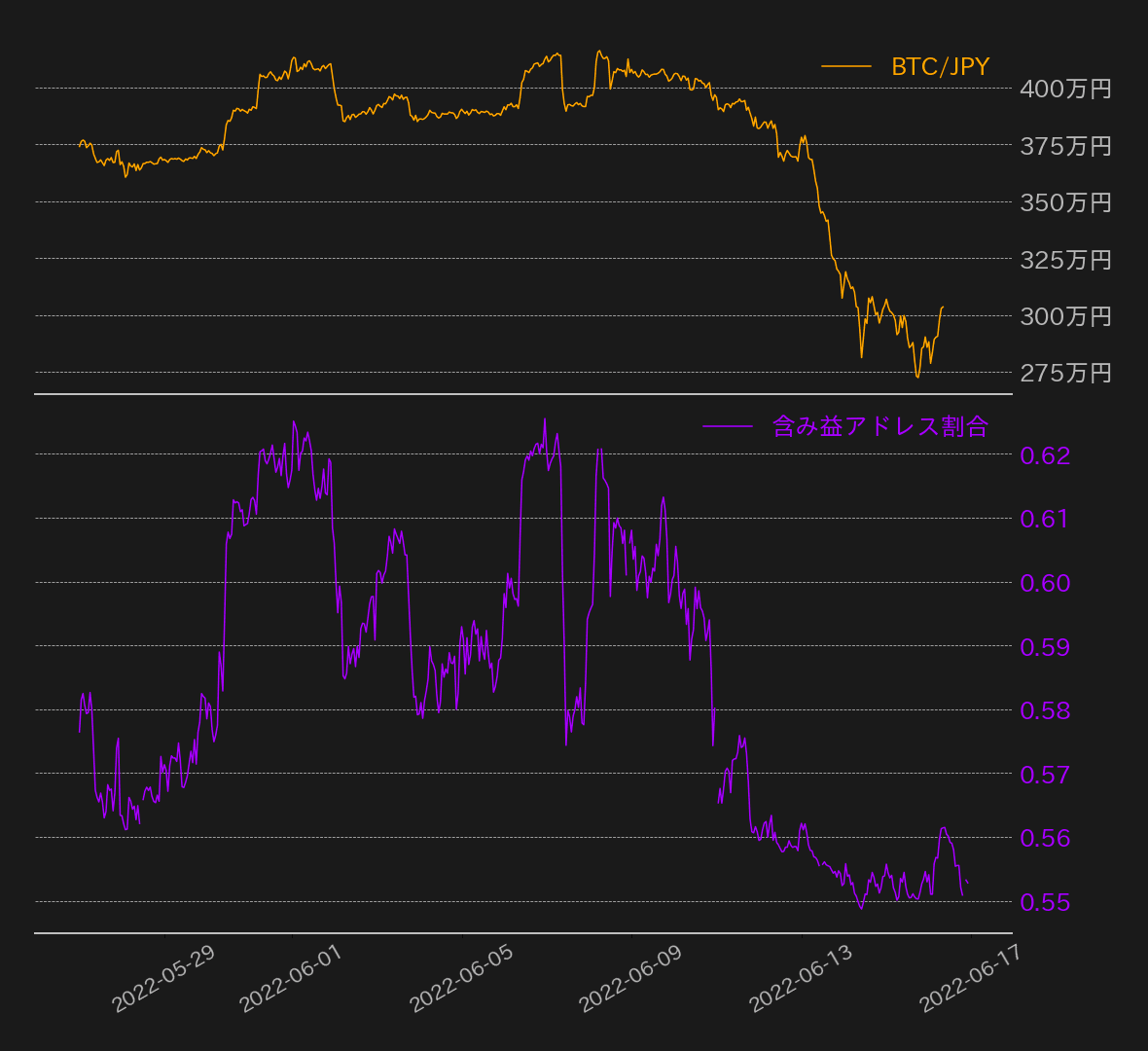Click the 0.62 ratio axis label
The image size is (1148, 1051).
click(1045, 455)
